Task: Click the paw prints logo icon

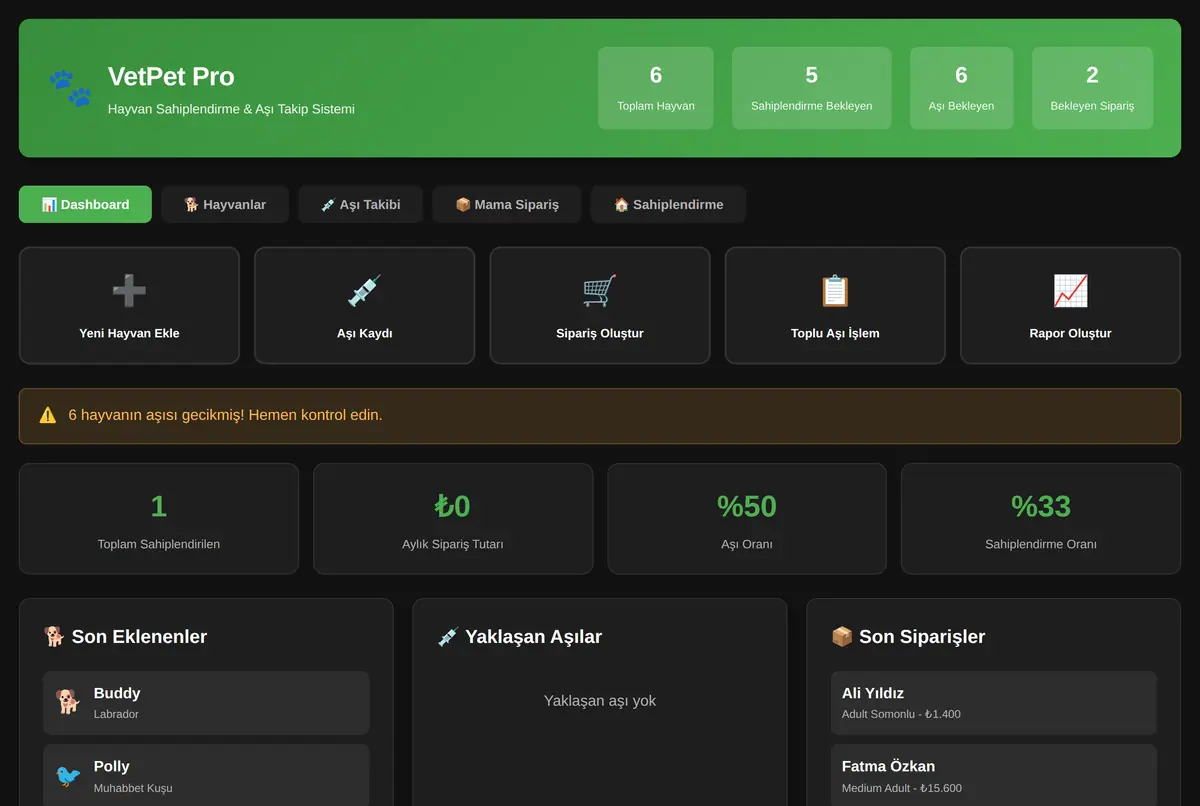Action: click(70, 88)
